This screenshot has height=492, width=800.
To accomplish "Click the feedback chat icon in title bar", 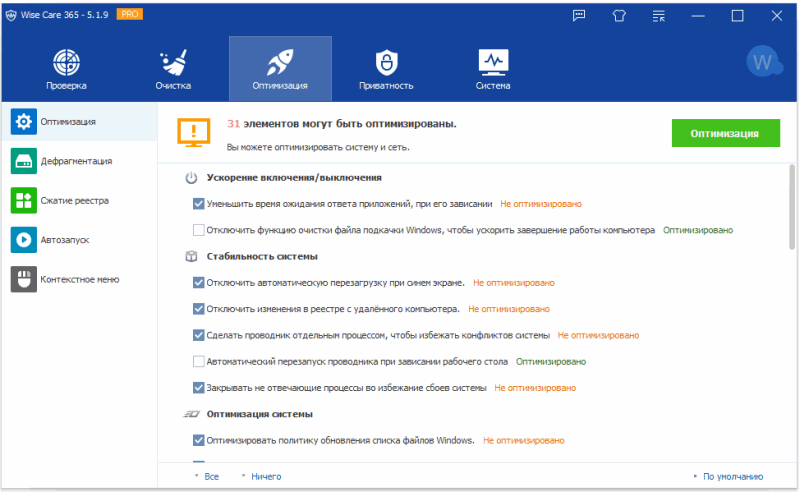I will [x=579, y=15].
